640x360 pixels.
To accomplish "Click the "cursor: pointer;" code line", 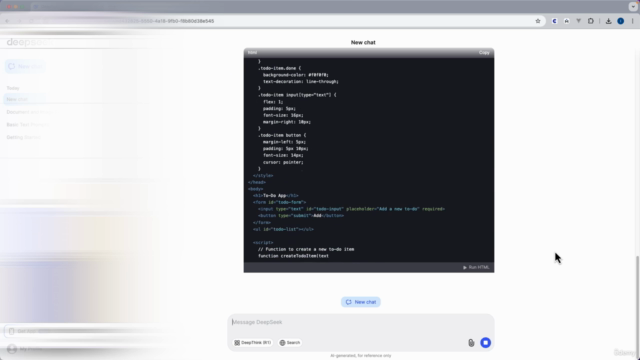I will [x=283, y=162].
